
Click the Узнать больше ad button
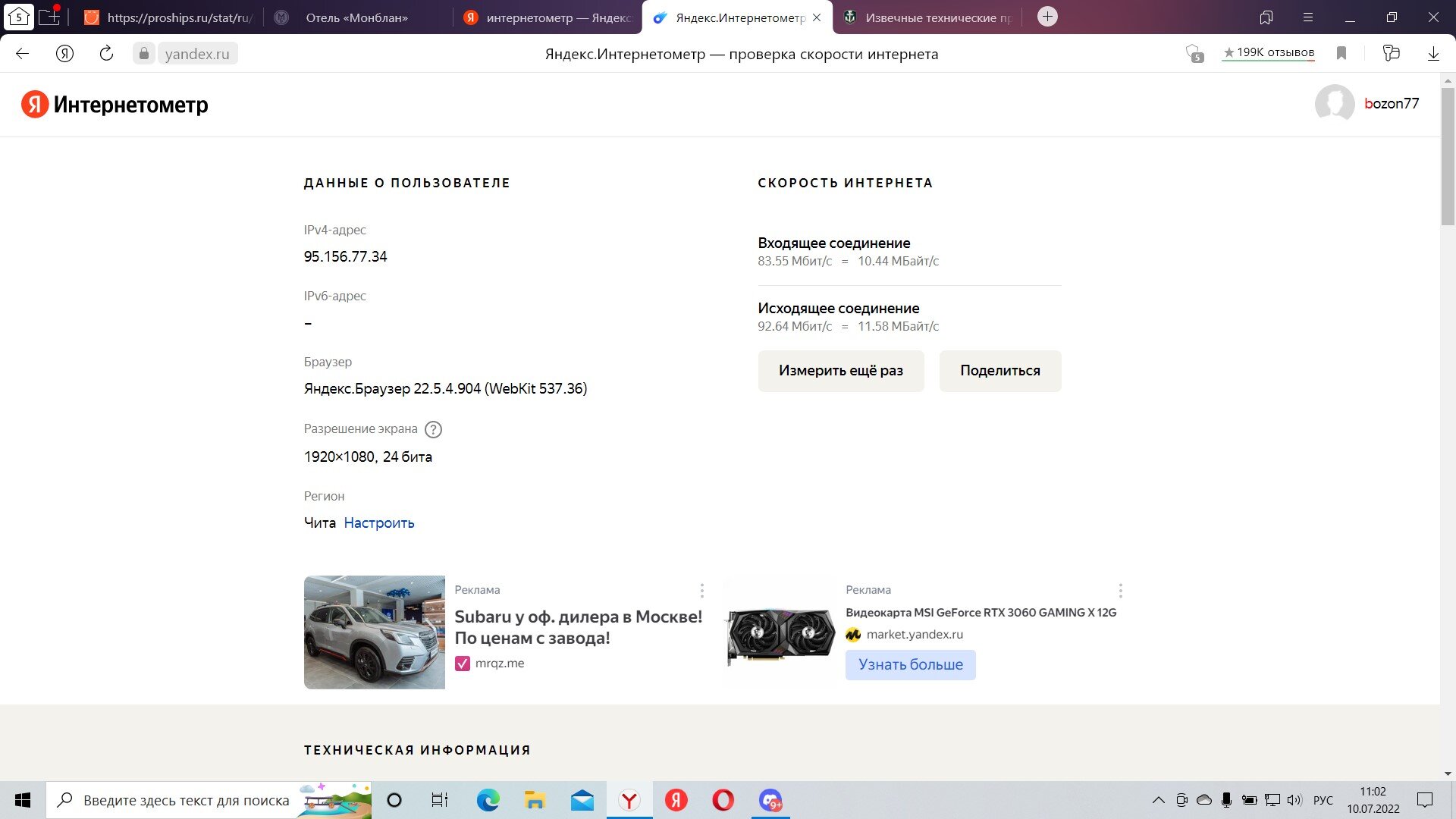tap(911, 665)
